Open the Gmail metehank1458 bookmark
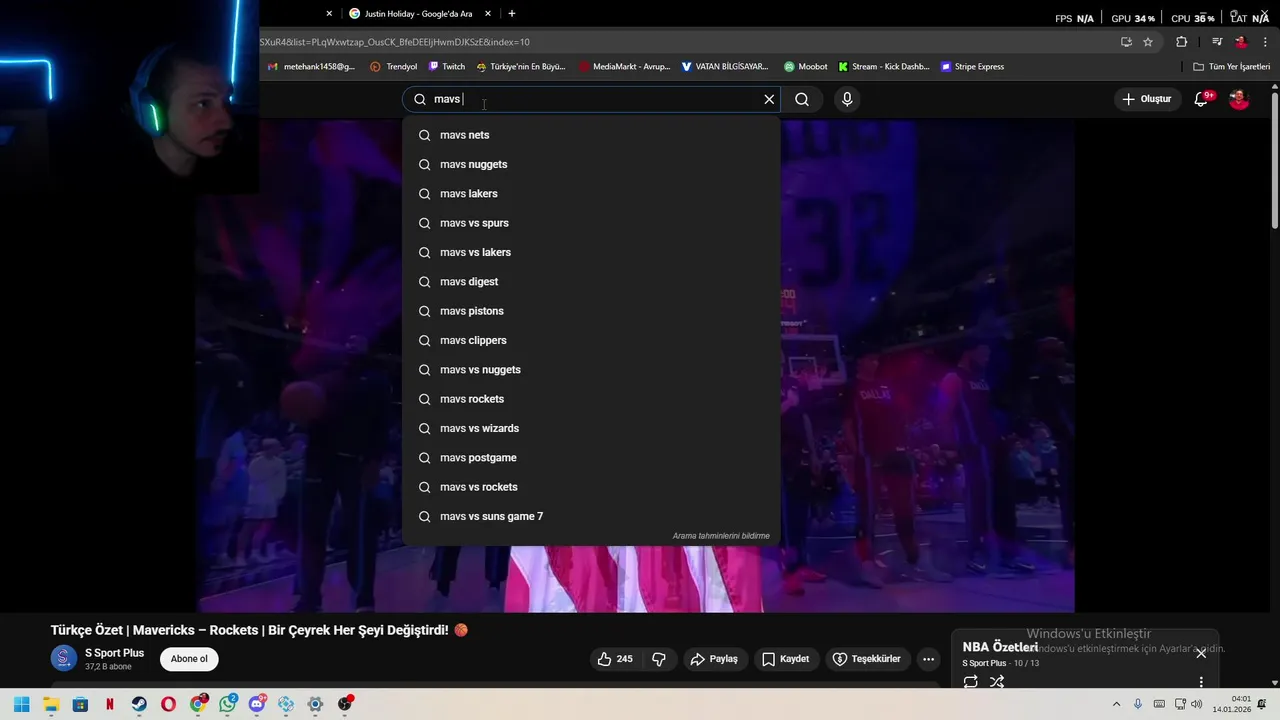The height and width of the screenshot is (720, 1280). click(311, 67)
